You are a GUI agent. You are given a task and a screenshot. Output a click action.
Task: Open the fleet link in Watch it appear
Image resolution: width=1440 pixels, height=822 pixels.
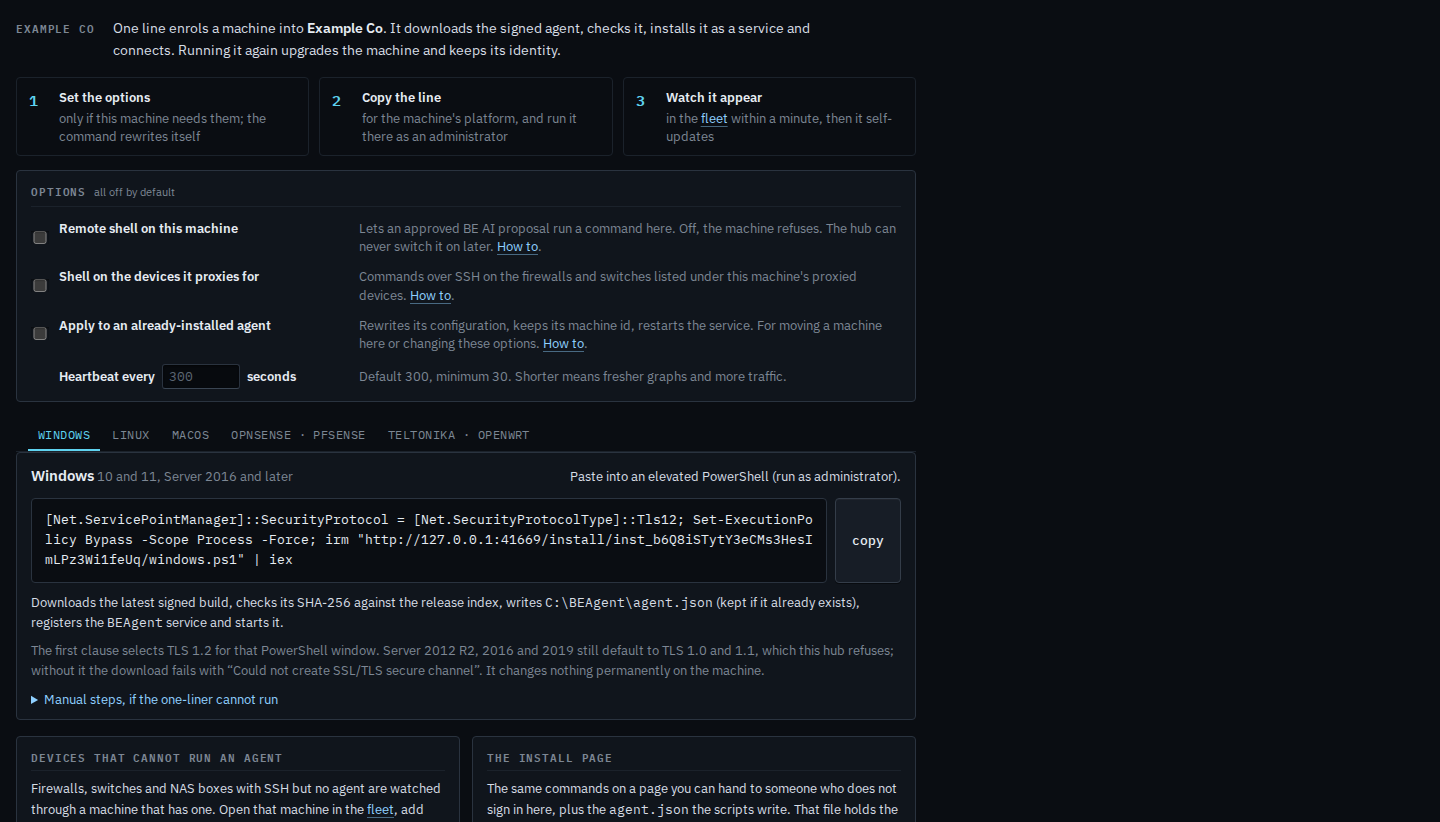coord(714,118)
